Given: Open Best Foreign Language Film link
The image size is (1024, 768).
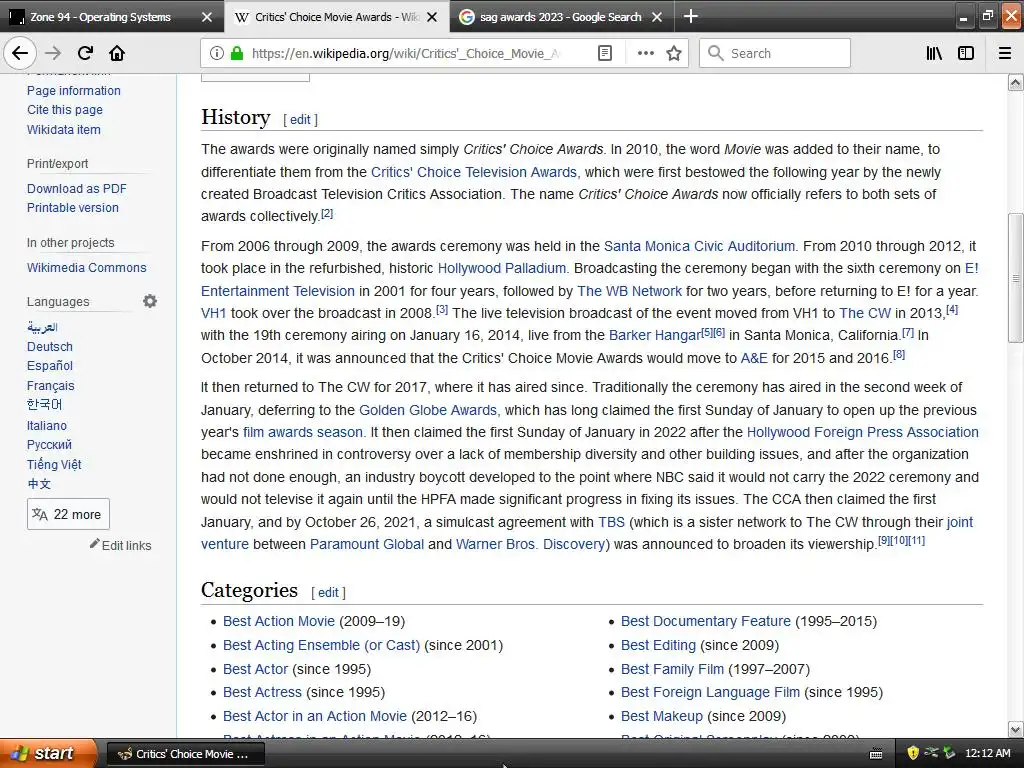Looking at the screenshot, I should click(x=710, y=692).
